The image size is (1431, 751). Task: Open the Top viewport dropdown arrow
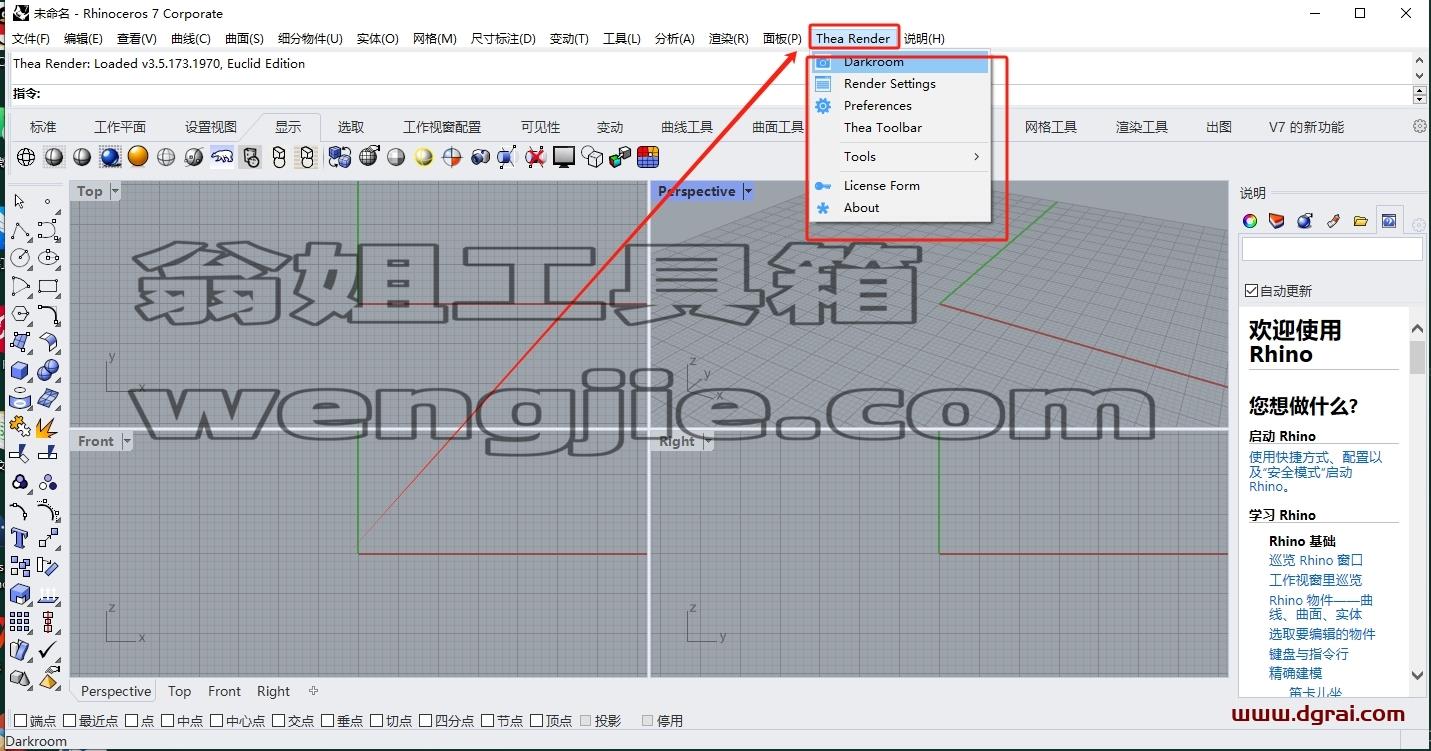115,191
